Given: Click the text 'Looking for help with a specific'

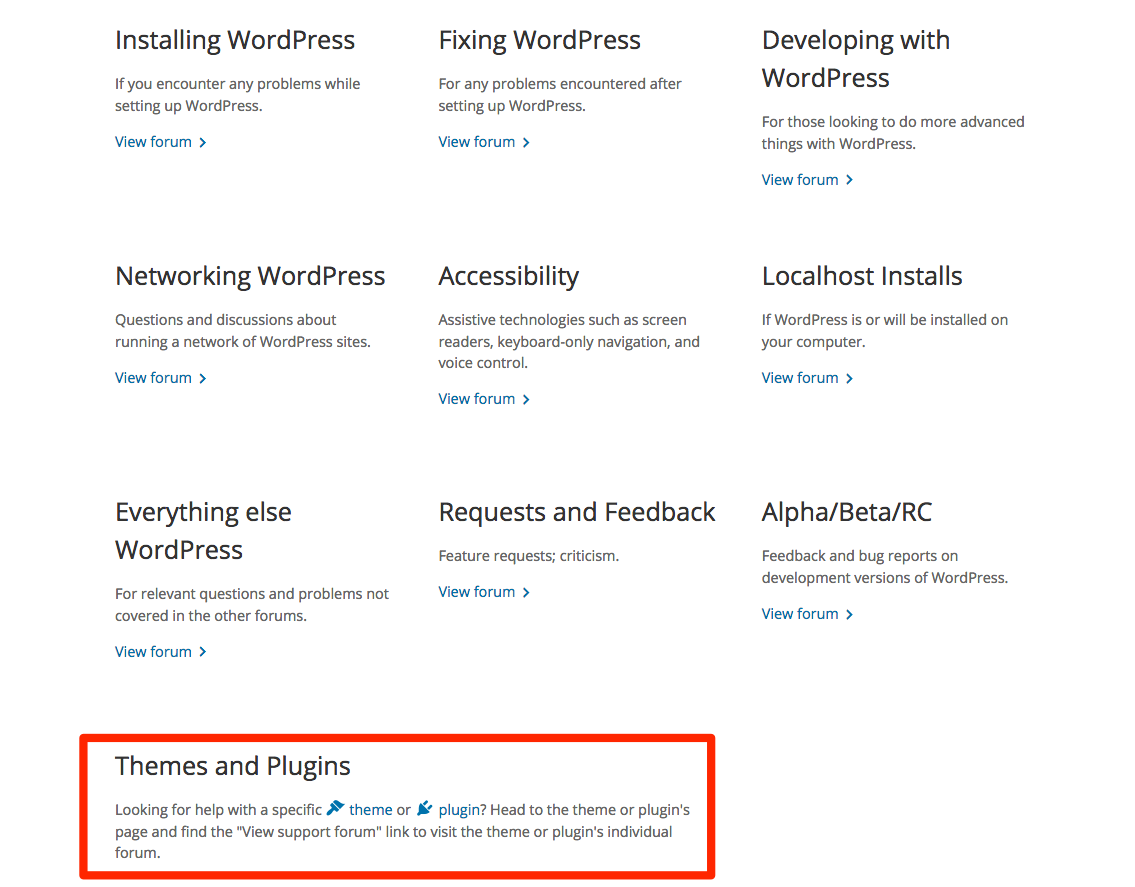Looking at the screenshot, I should (x=219, y=810).
